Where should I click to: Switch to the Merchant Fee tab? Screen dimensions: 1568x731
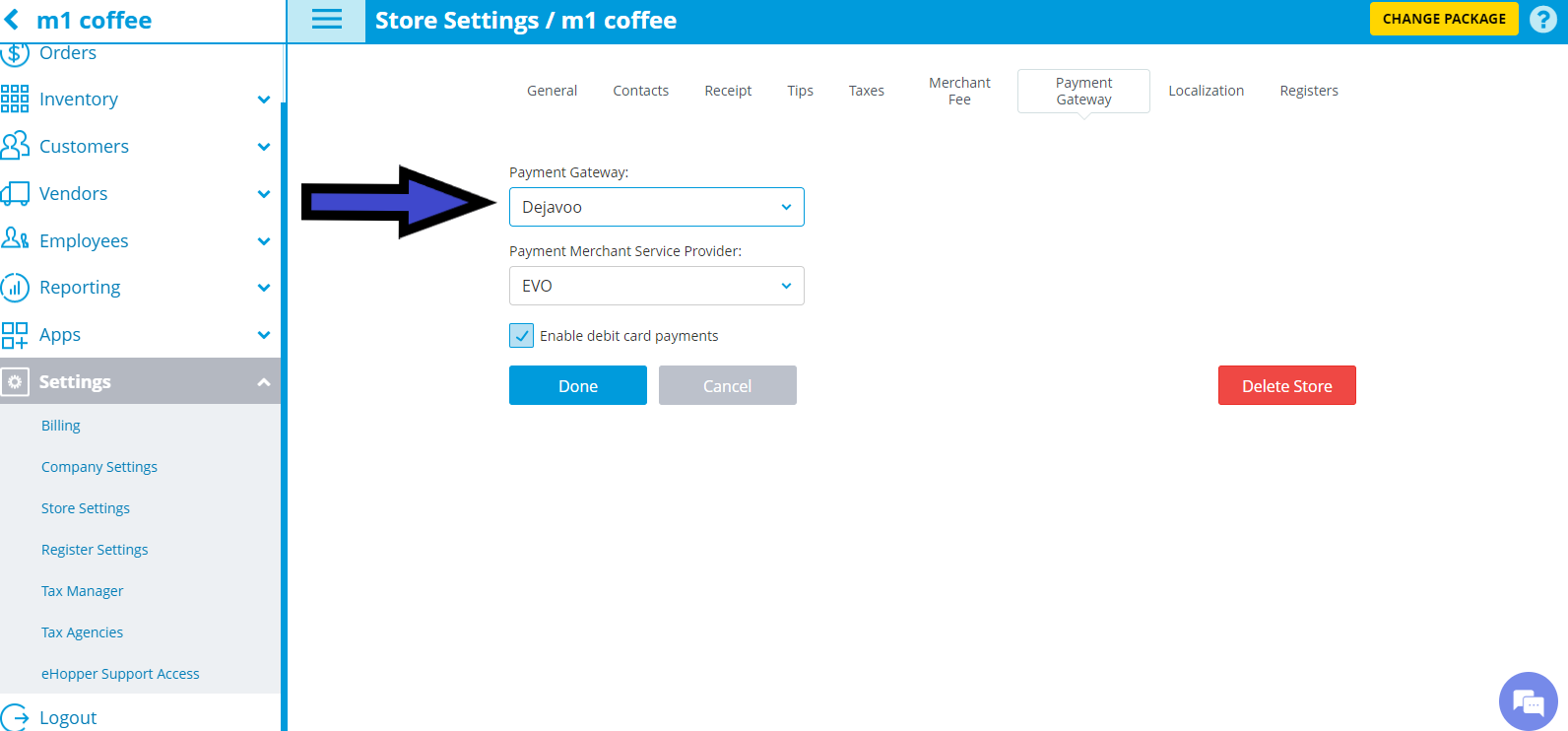[x=959, y=91]
